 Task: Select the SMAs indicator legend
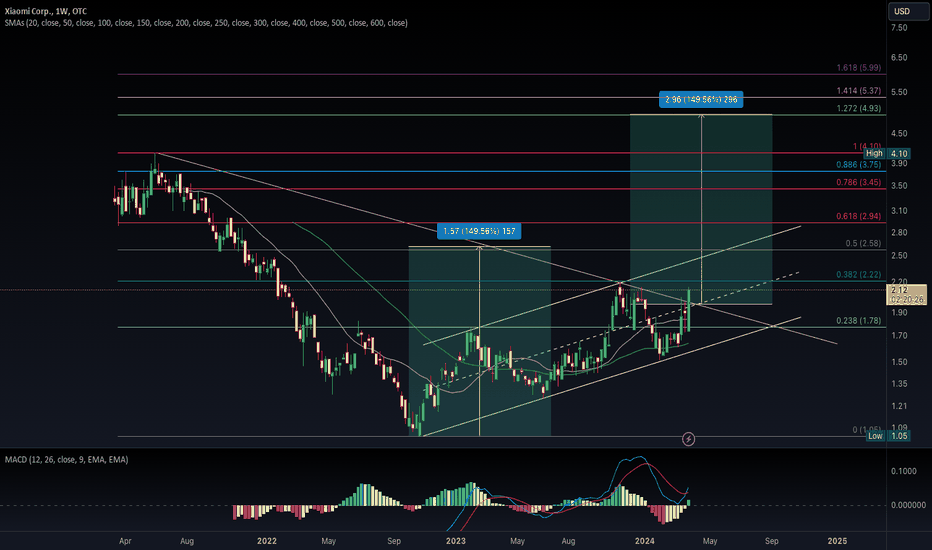(206, 23)
